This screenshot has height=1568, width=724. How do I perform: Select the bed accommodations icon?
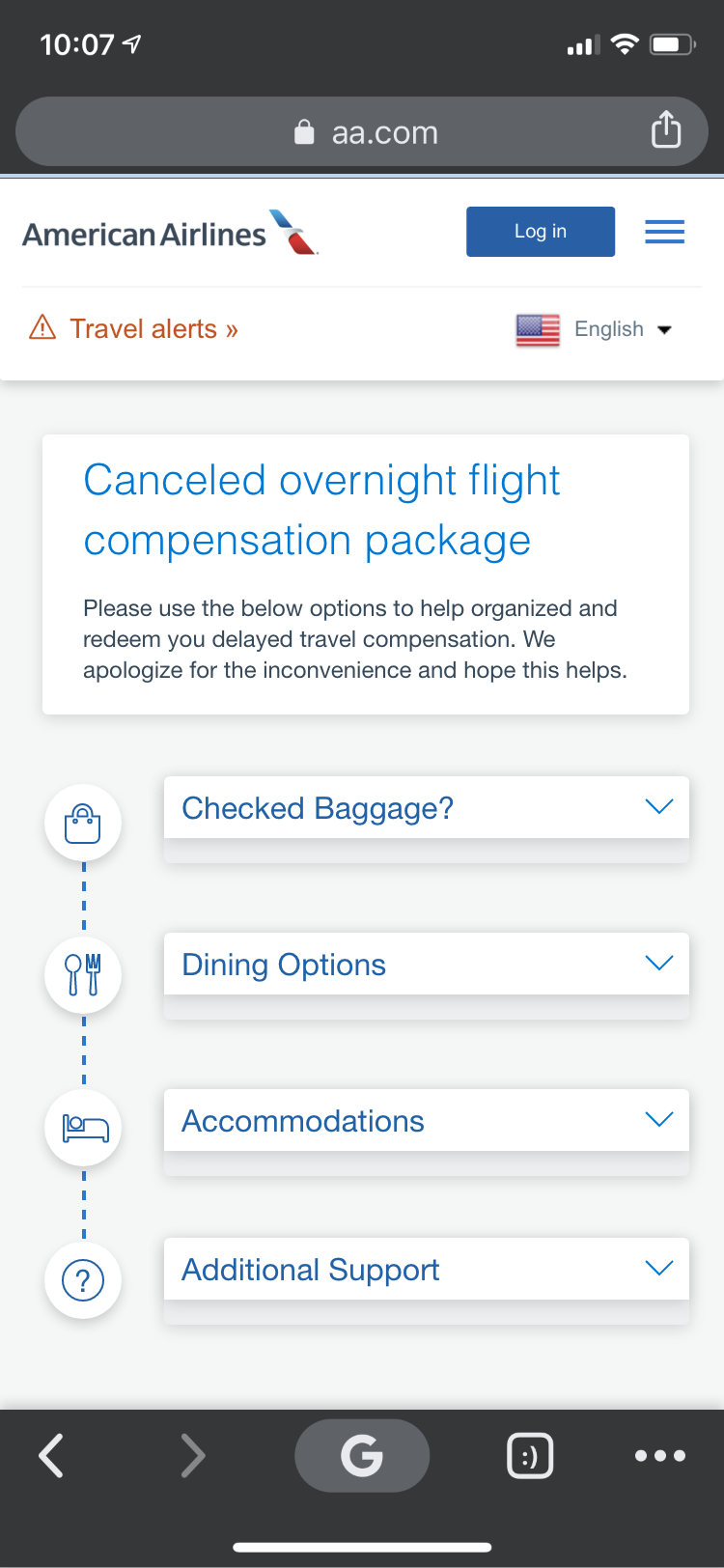point(83,1128)
